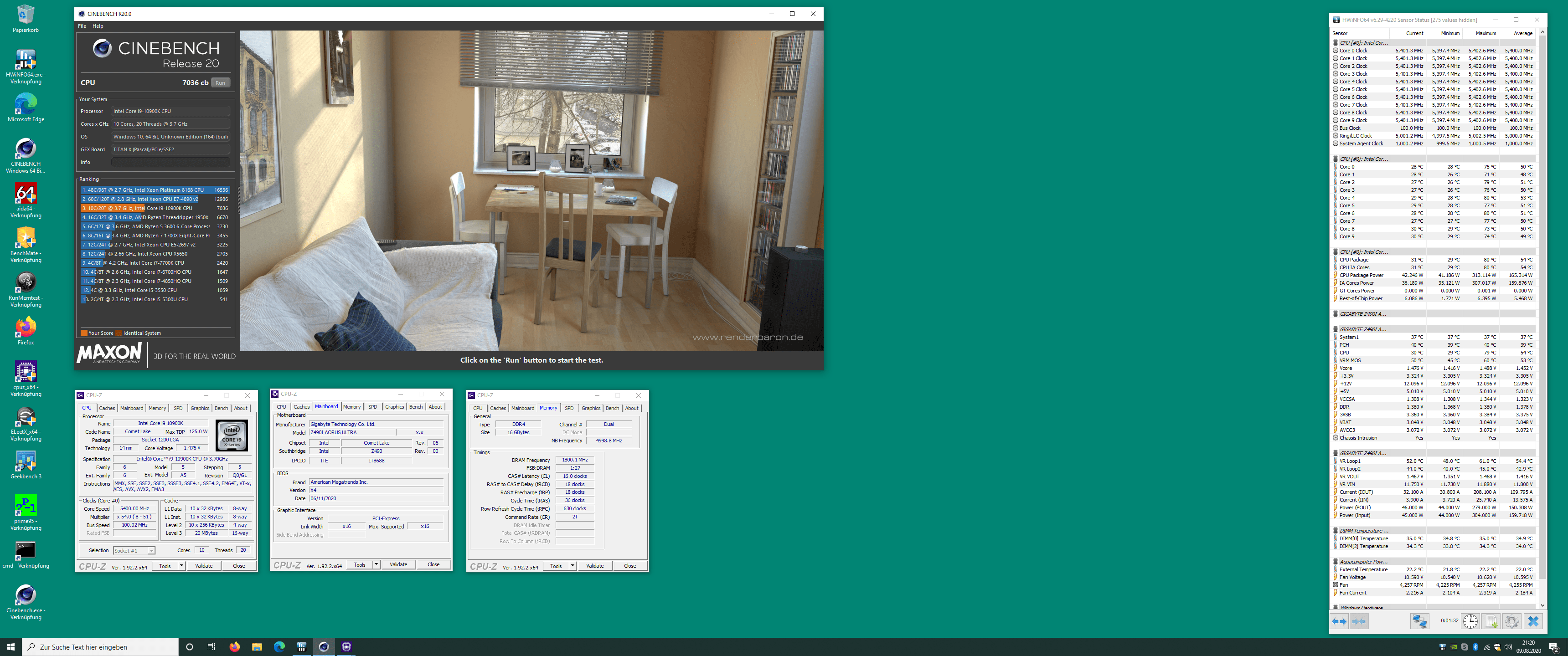This screenshot has height=656, width=1568.
Task: Click Tools button in CPU-Z Memory window
Action: (x=557, y=566)
